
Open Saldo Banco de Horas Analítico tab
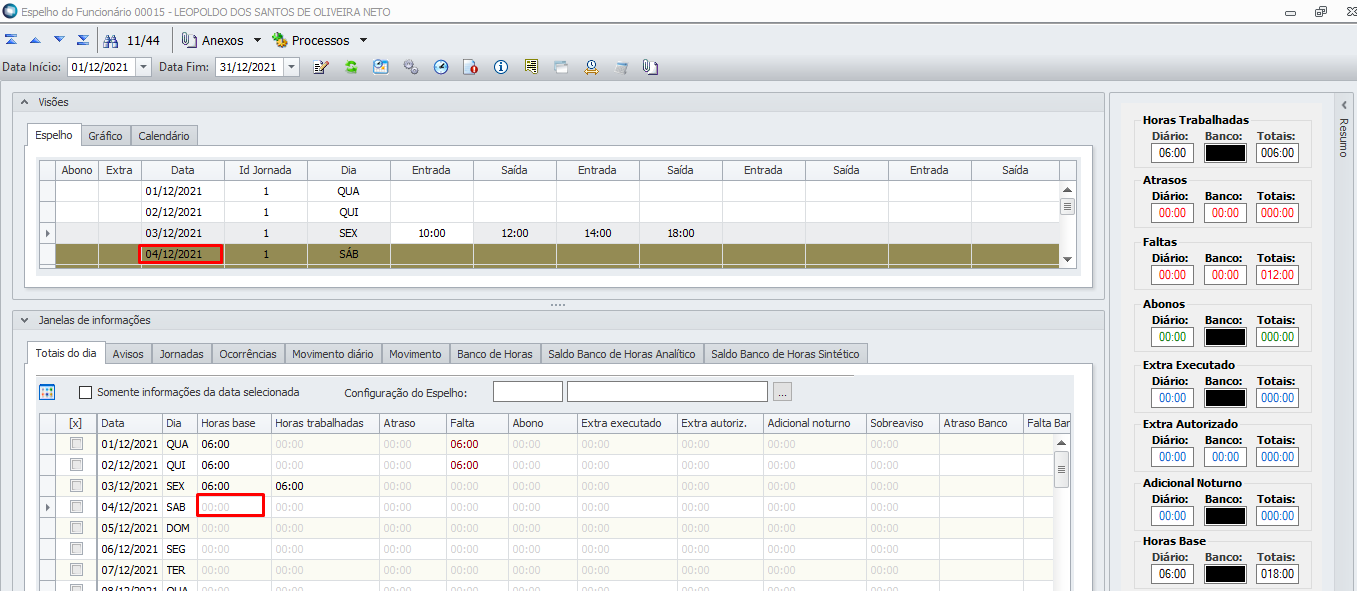pos(621,354)
